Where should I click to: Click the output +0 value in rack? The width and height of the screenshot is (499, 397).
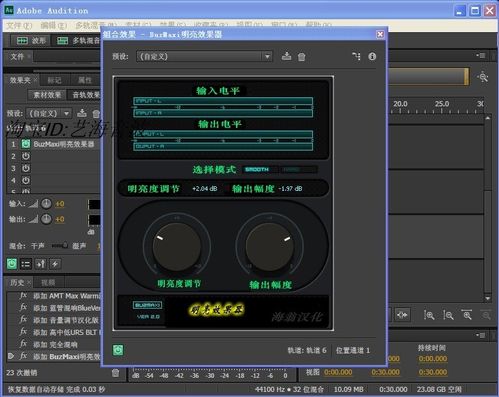60,219
